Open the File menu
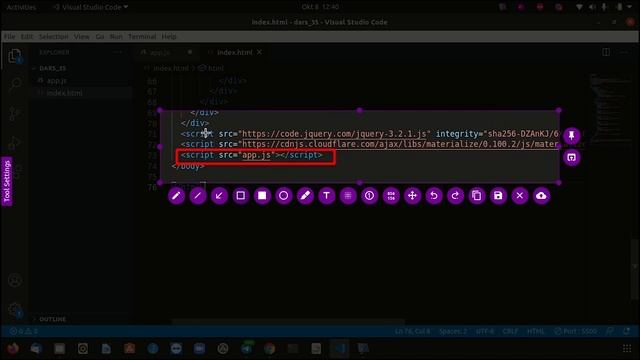Screen dimensions: 640x360 click(9, 37)
